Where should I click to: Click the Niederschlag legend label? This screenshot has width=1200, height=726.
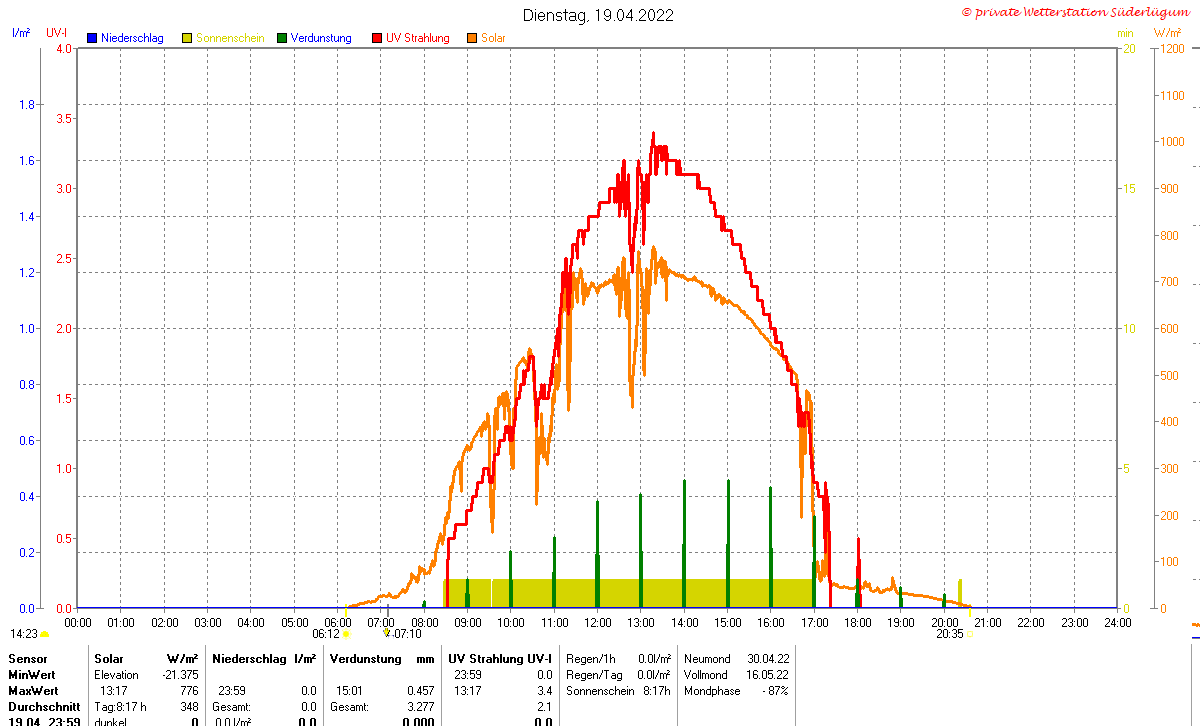[x=132, y=38]
